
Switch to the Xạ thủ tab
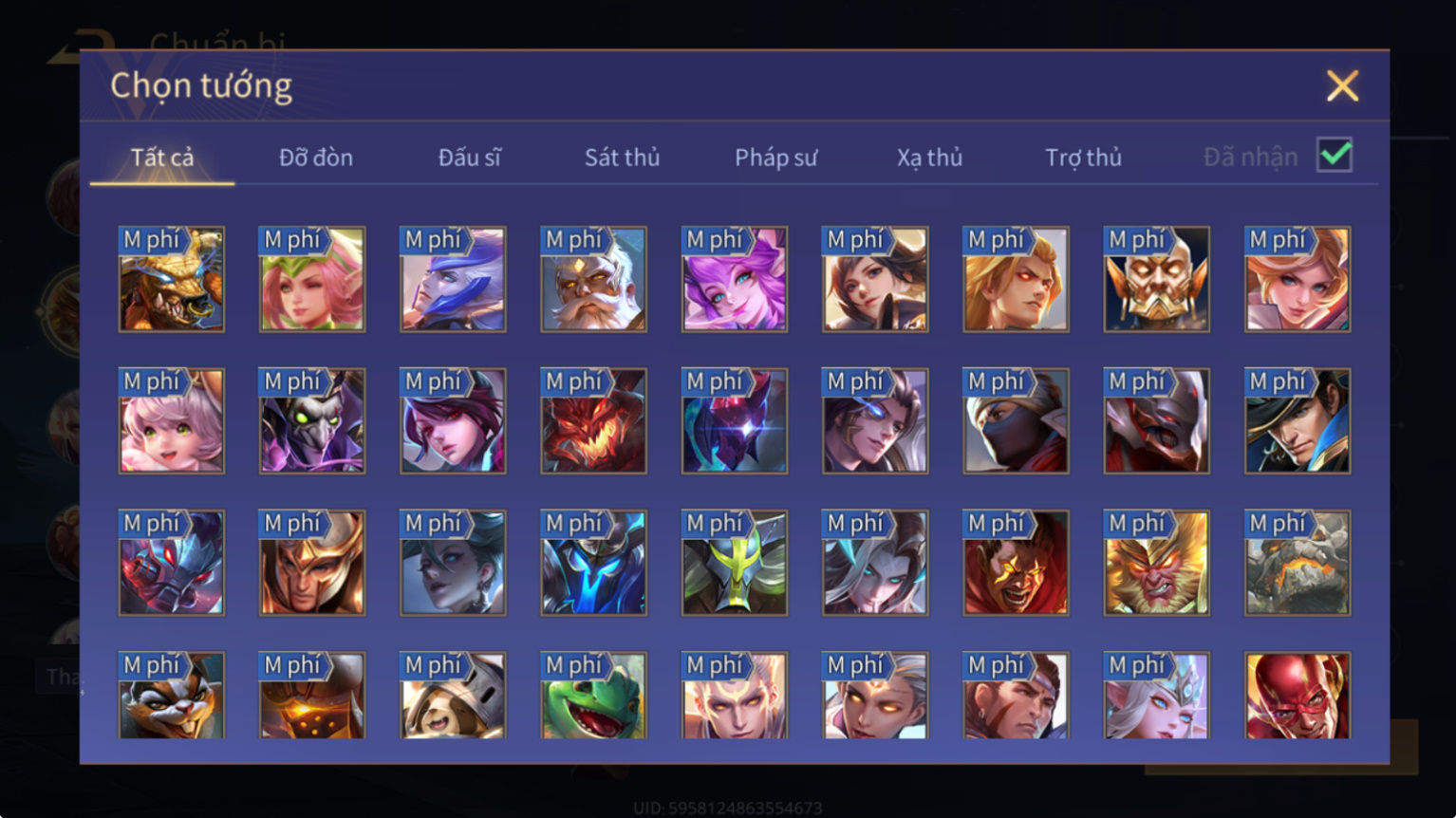(x=929, y=158)
